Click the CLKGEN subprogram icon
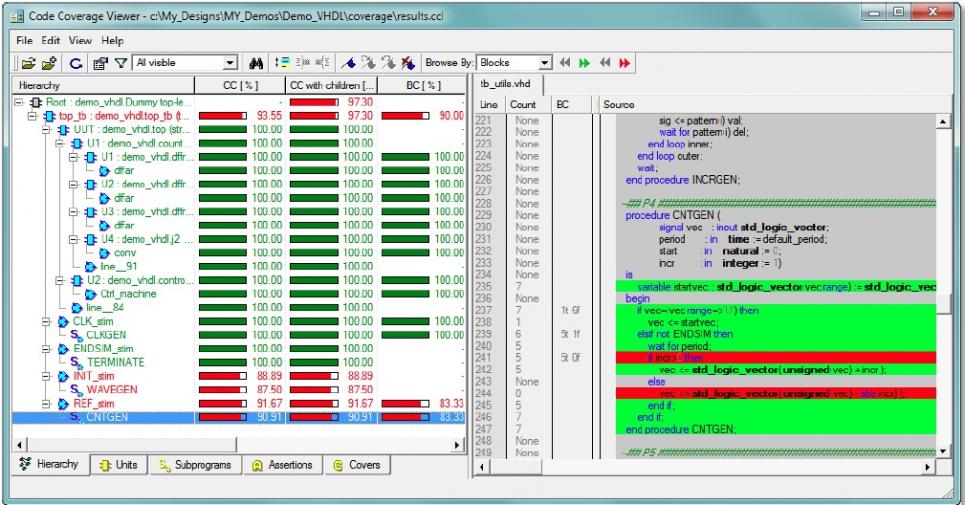 click(76, 335)
